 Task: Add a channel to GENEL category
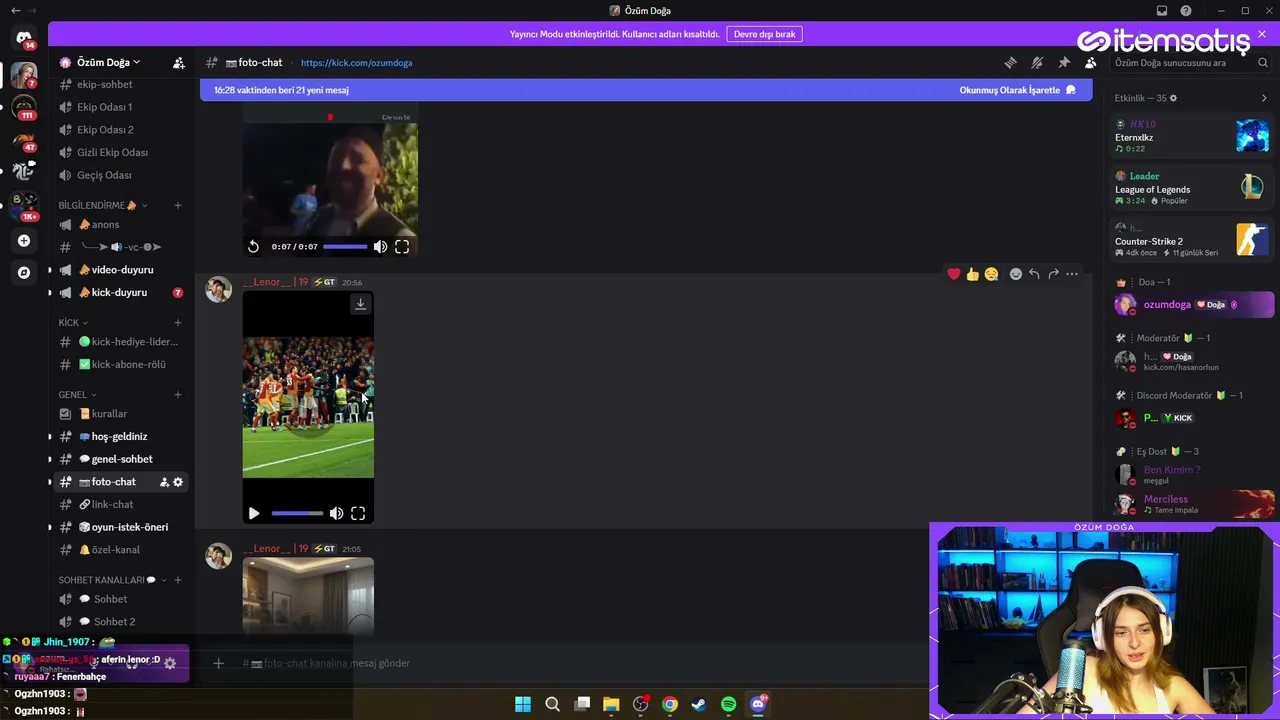click(x=178, y=395)
